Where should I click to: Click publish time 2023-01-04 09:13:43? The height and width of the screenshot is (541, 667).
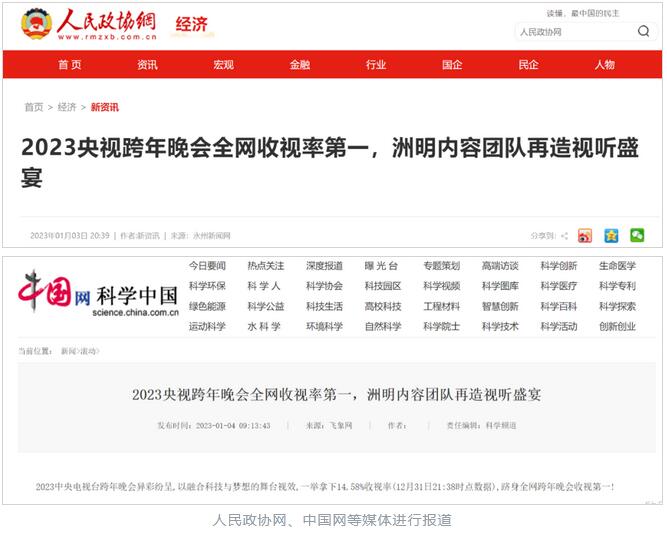pos(233,425)
